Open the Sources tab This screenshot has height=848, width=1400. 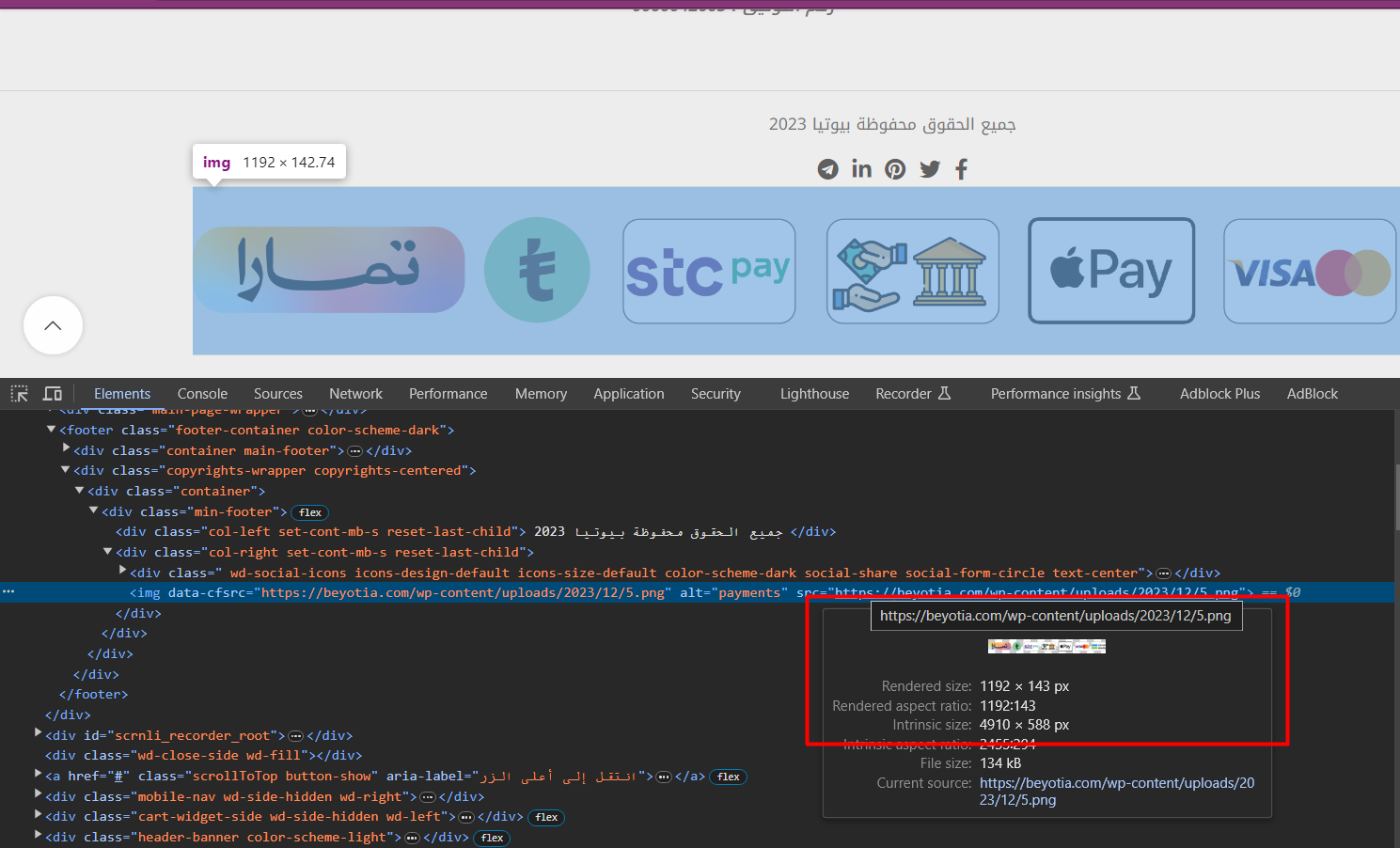pos(278,394)
